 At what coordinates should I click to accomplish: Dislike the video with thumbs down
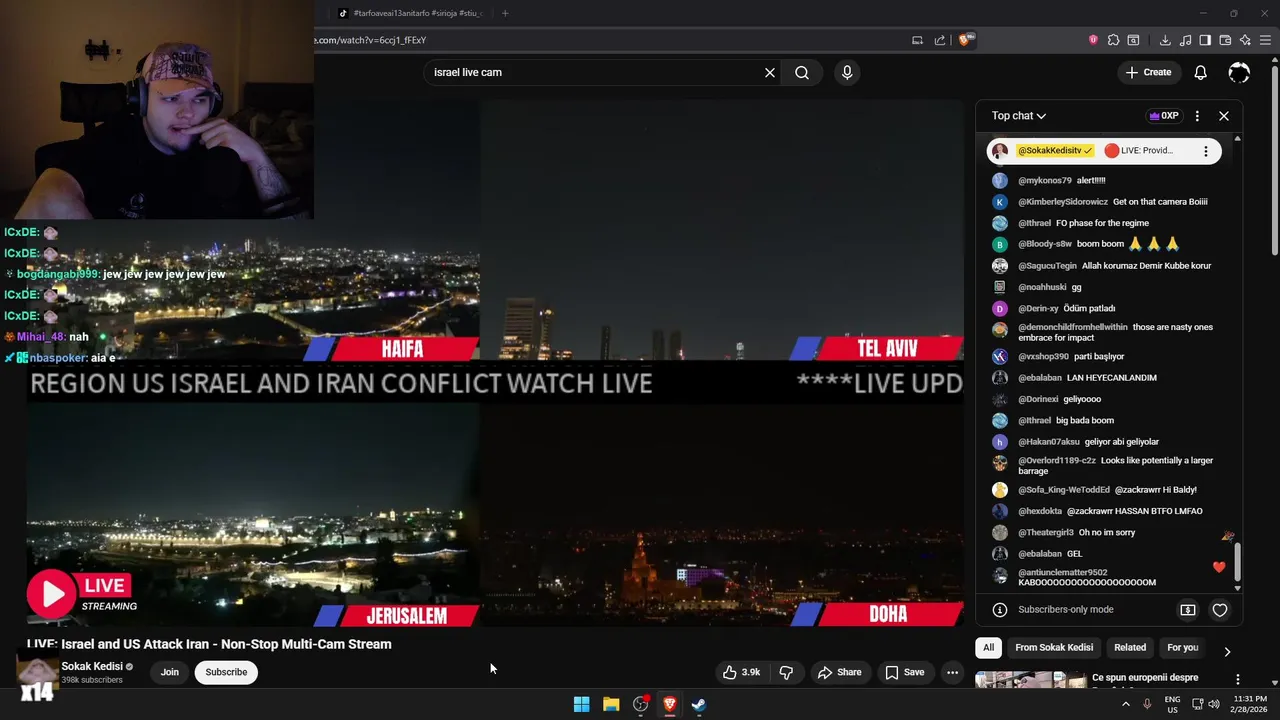point(786,672)
